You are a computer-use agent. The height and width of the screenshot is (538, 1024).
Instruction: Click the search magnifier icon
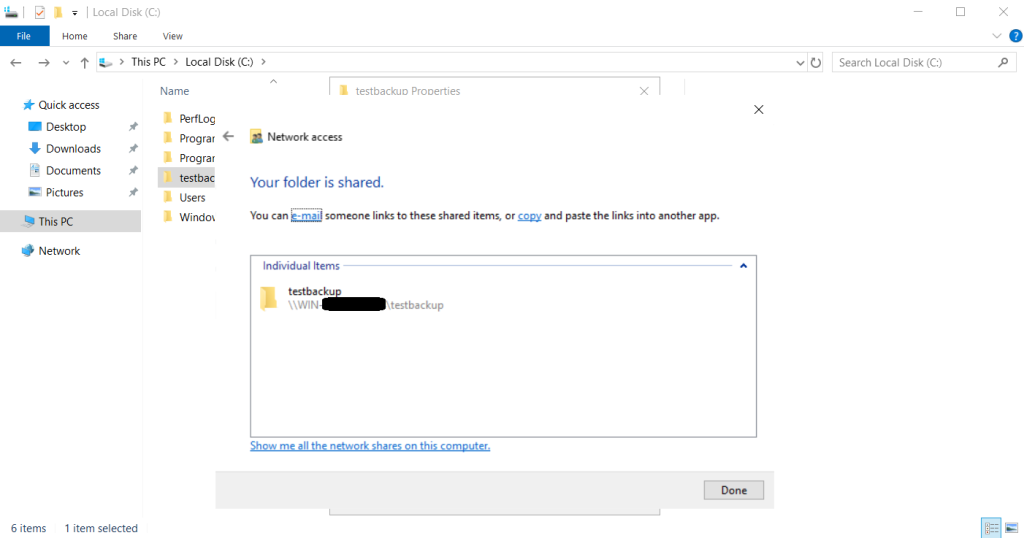click(x=1003, y=63)
